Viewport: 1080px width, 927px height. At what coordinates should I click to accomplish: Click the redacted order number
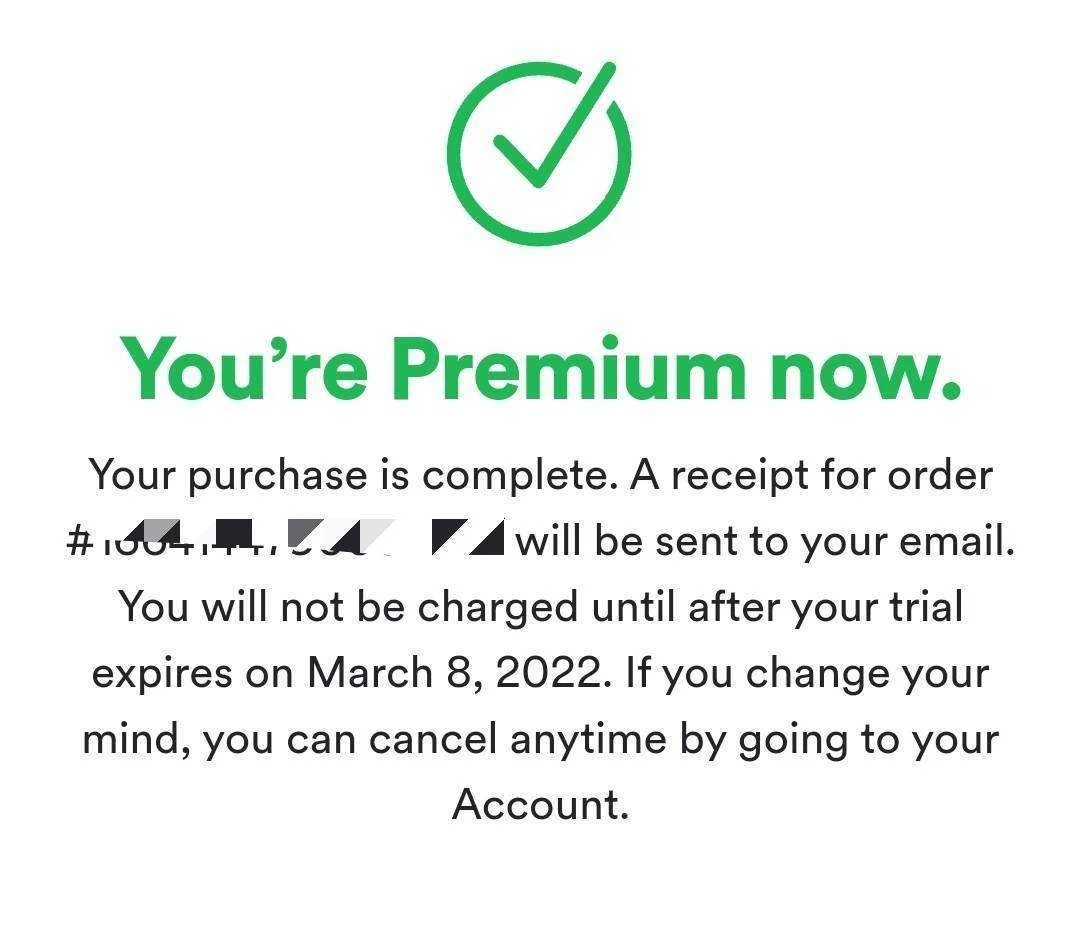tap(296, 539)
